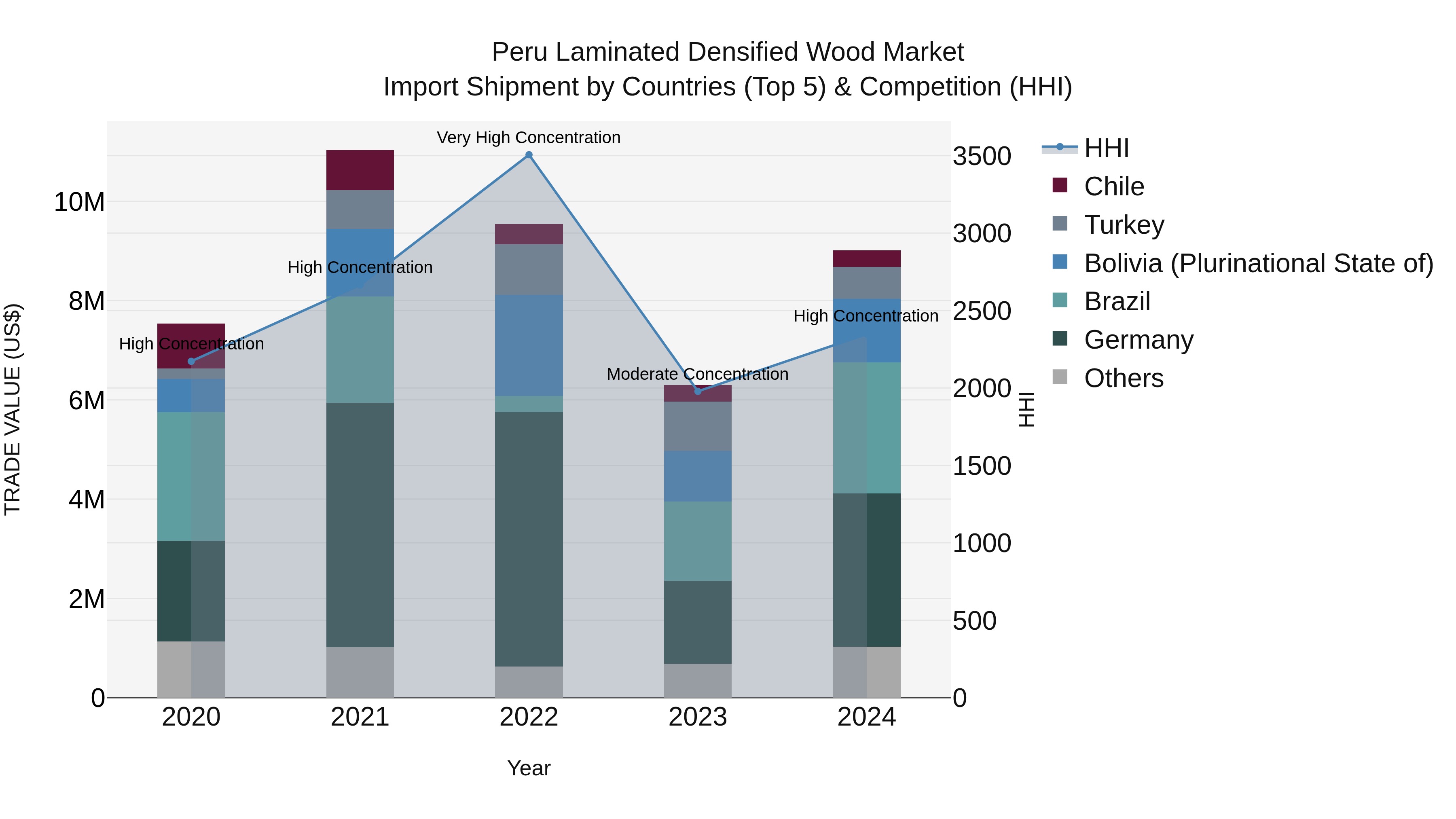Toggle the Turkey legend entry
Screen dimensions: 1456x819
pyautogui.click(x=1109, y=224)
